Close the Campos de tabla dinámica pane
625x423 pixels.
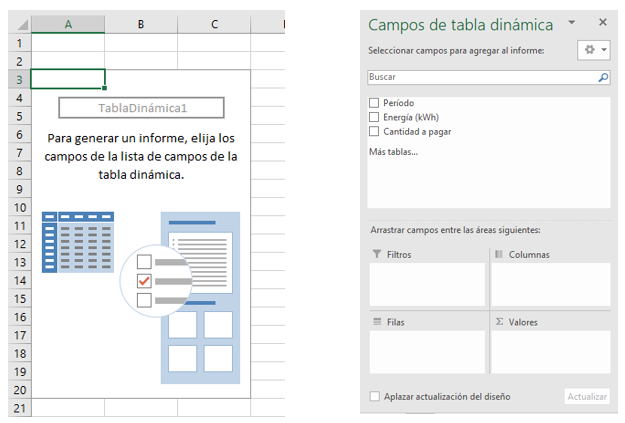click(603, 22)
